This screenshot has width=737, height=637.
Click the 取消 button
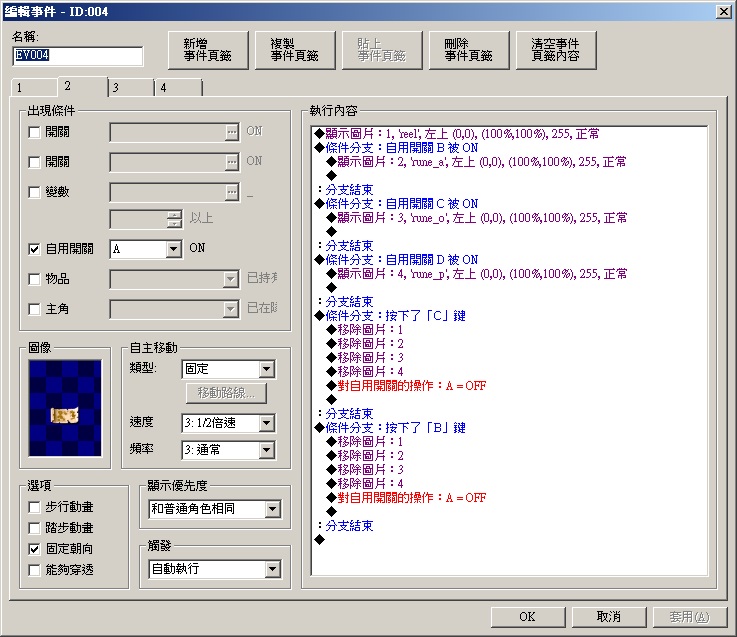[x=609, y=617]
